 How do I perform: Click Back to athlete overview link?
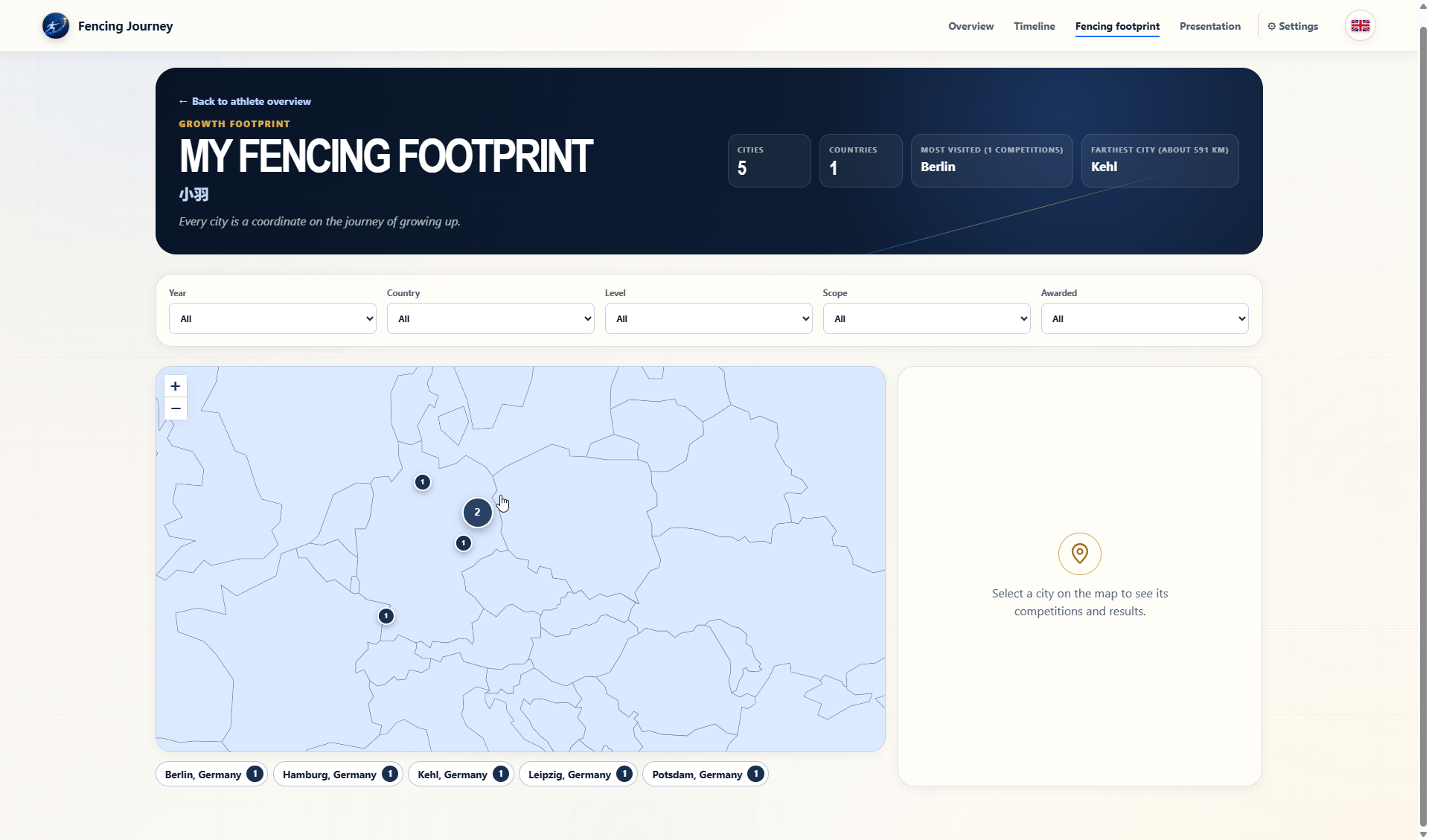pyautogui.click(x=245, y=101)
